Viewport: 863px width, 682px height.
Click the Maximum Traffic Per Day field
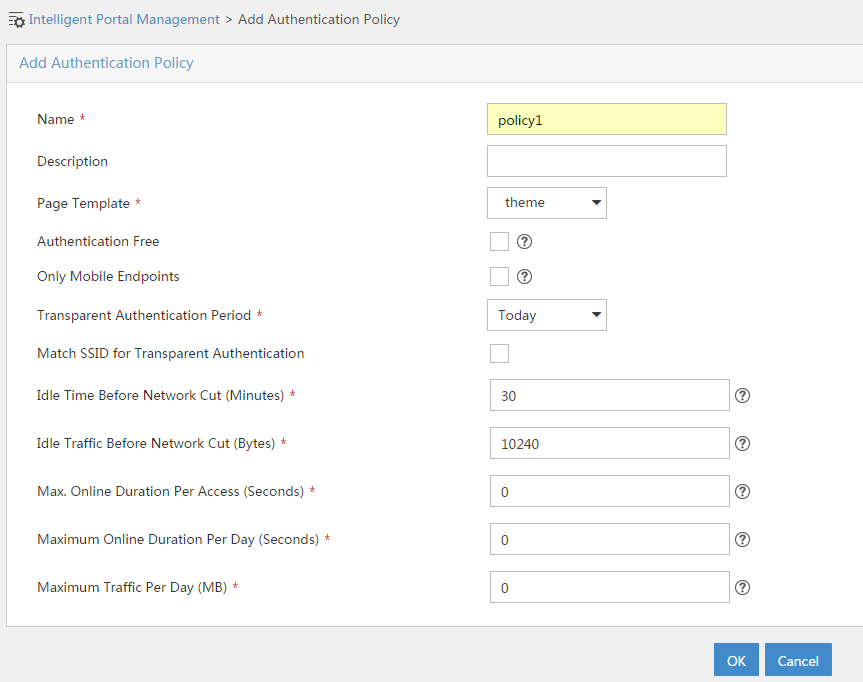pyautogui.click(x=610, y=587)
